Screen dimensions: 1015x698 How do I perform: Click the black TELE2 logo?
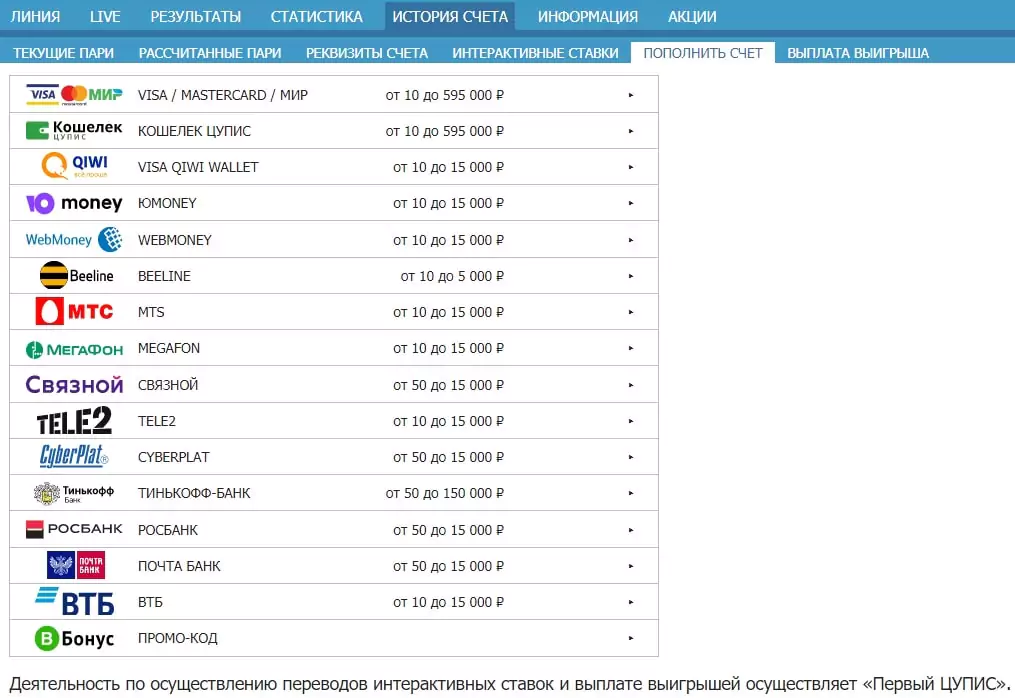click(74, 421)
